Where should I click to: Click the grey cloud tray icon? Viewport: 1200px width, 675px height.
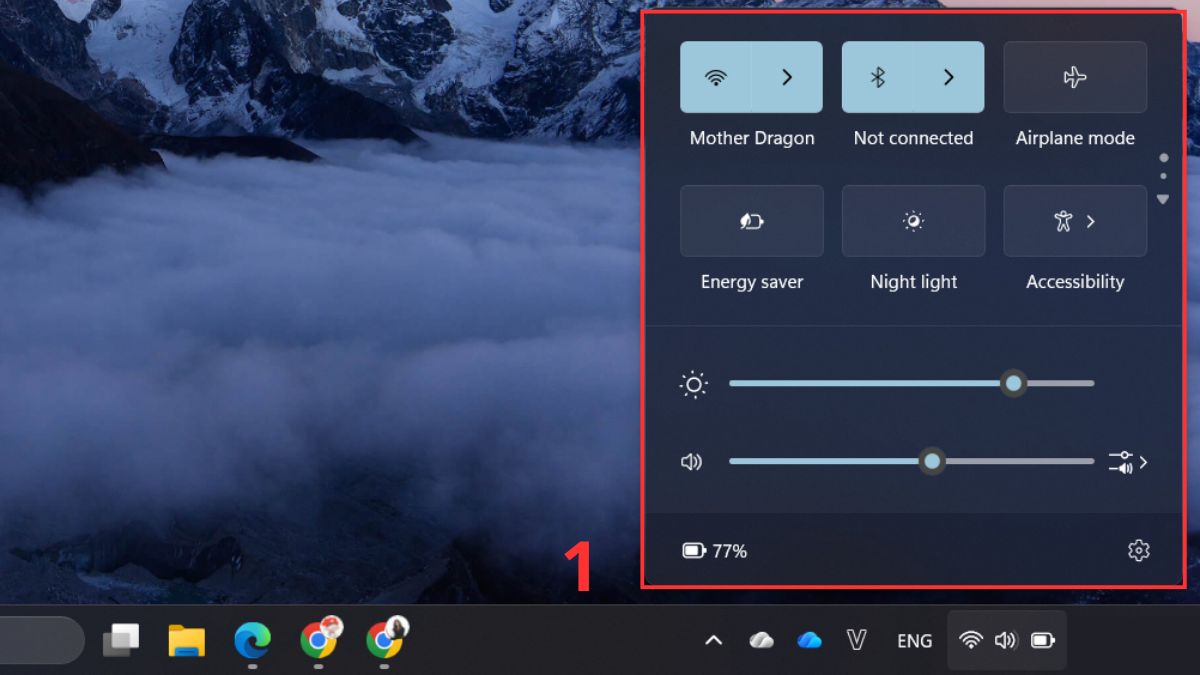[762, 640]
